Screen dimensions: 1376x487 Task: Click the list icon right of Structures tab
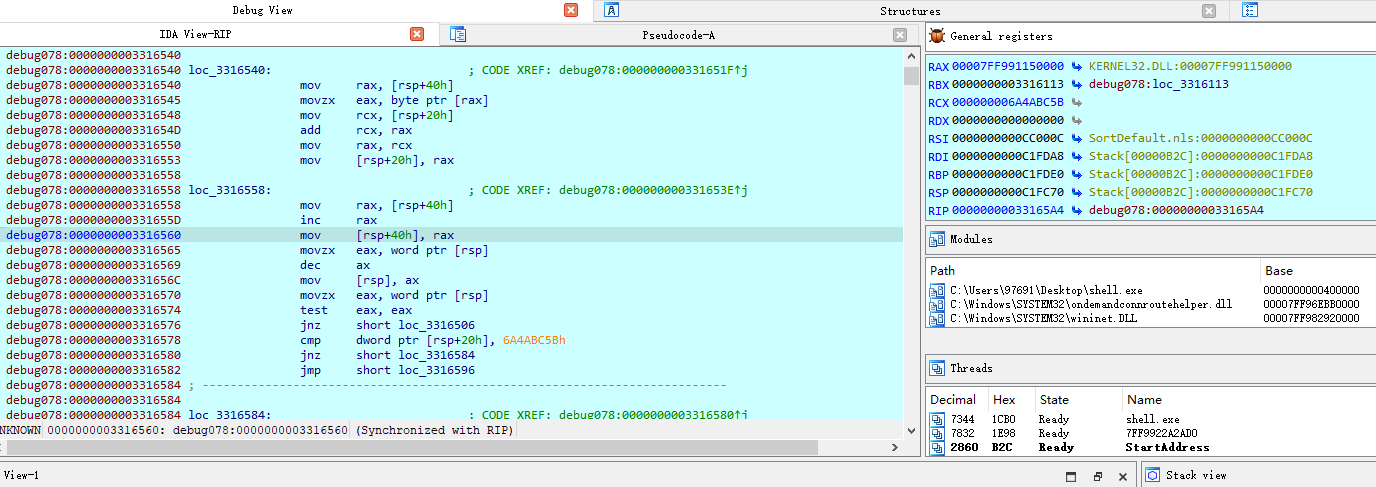[x=1250, y=10]
